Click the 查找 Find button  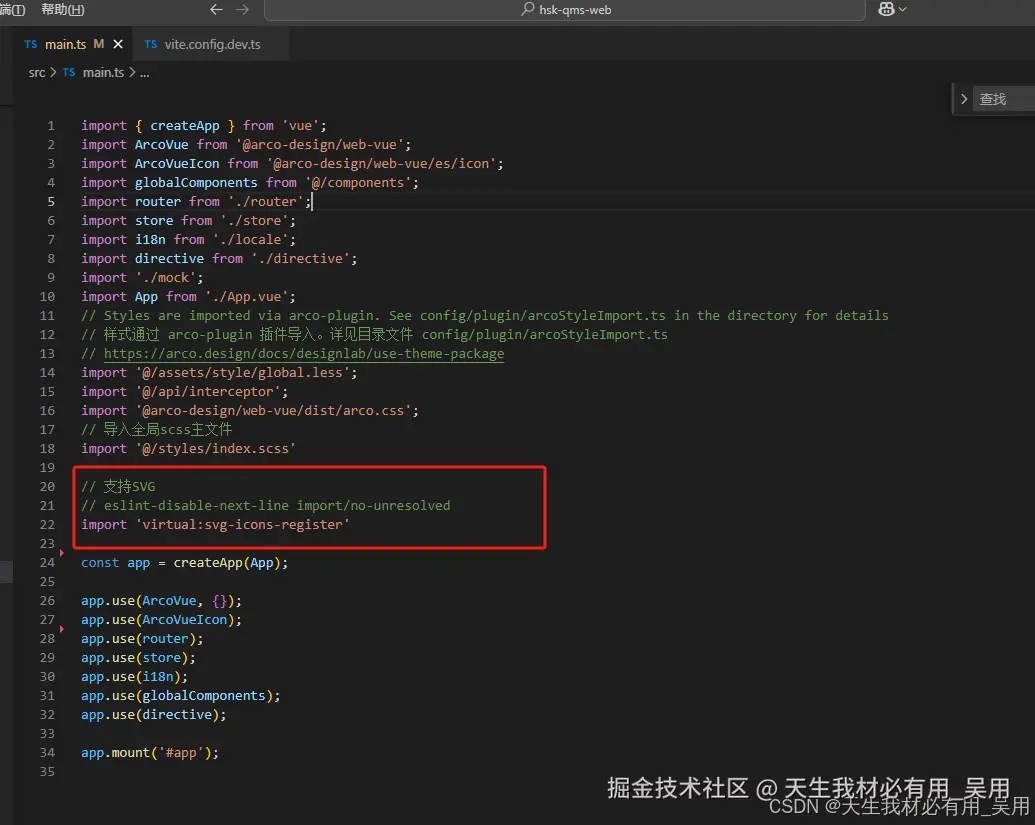pyautogui.click(x=991, y=98)
